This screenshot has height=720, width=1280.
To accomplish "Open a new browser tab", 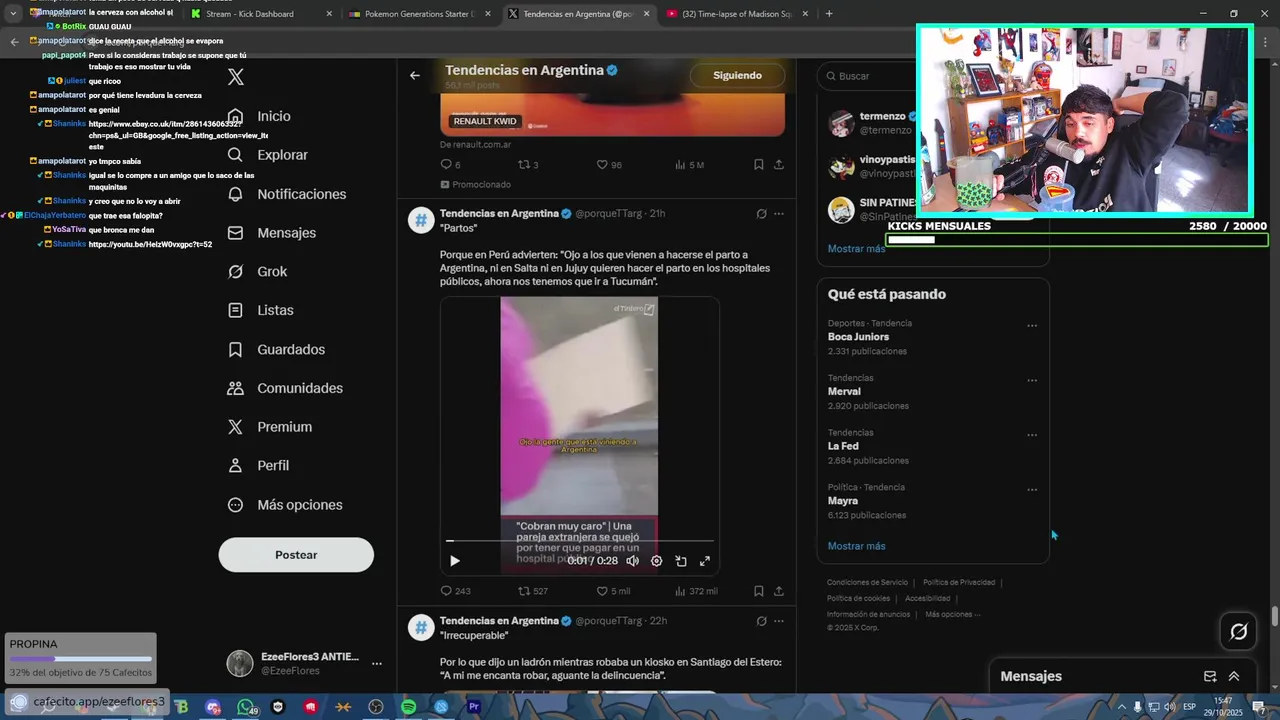I will point(829,14).
